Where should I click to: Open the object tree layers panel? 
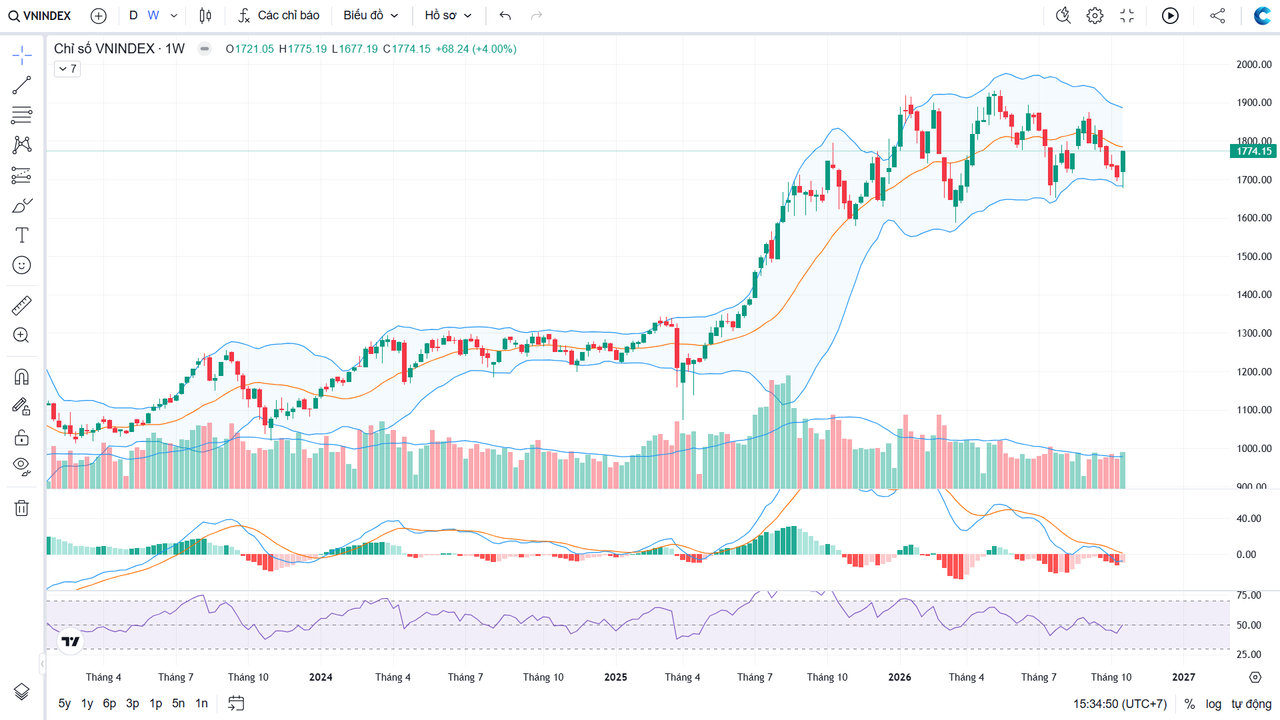(21, 692)
